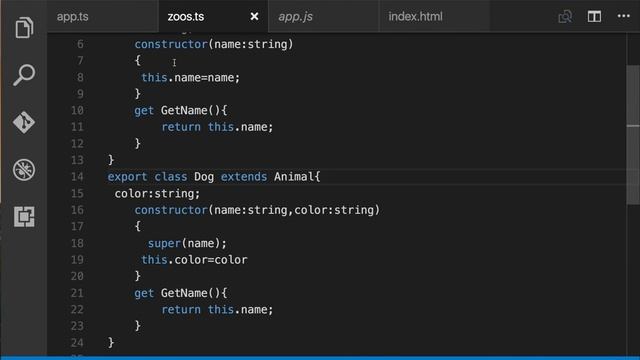Click 'Dog' class name on line 14

click(x=204, y=177)
